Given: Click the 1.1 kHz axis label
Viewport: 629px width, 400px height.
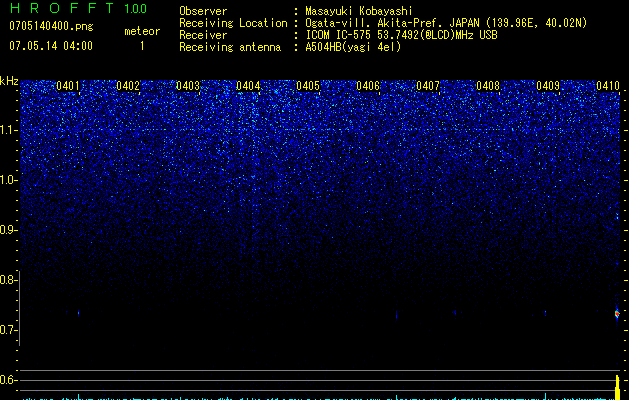Looking at the screenshot, I should tap(9, 131).
